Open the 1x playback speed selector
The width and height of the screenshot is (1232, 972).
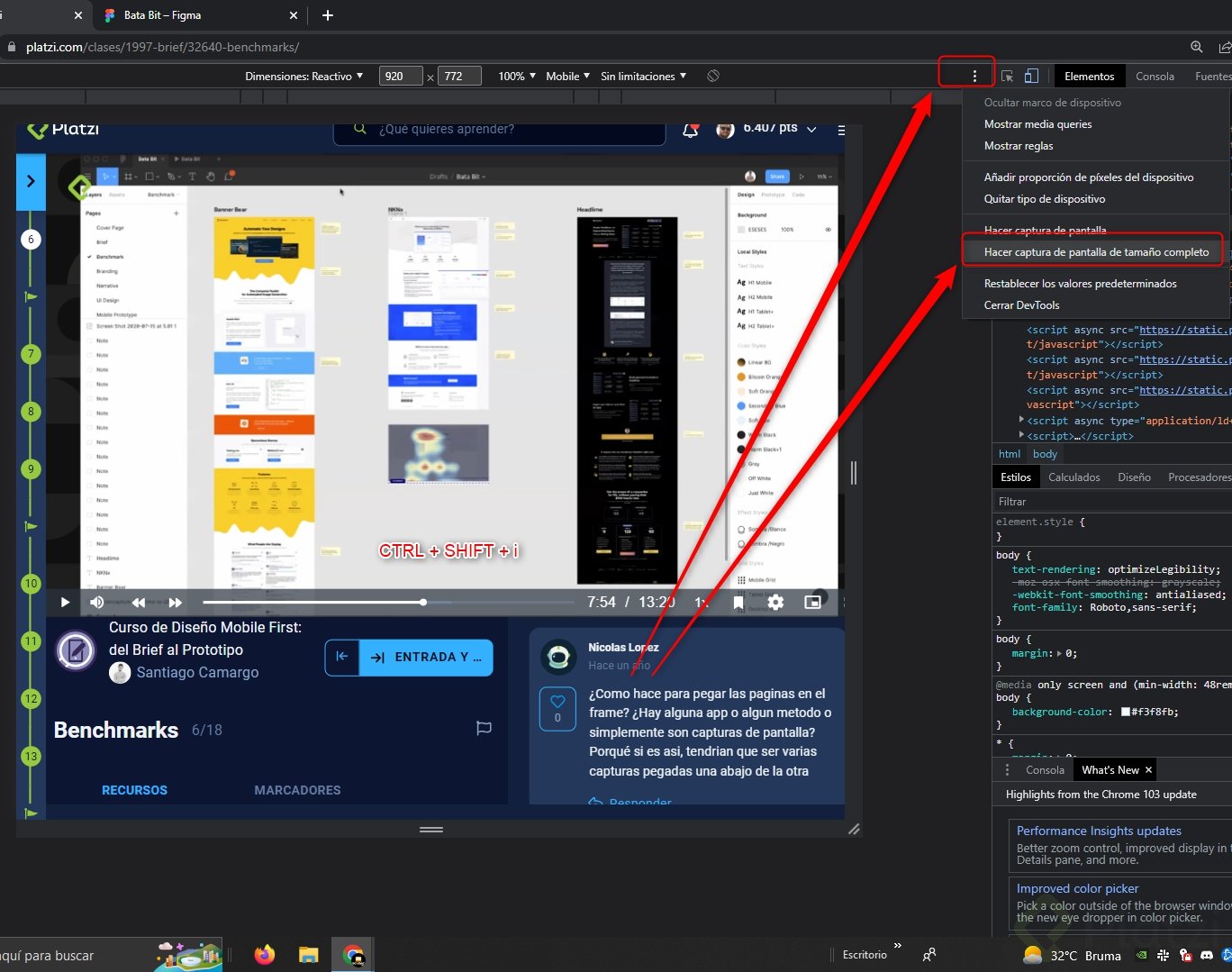click(701, 602)
